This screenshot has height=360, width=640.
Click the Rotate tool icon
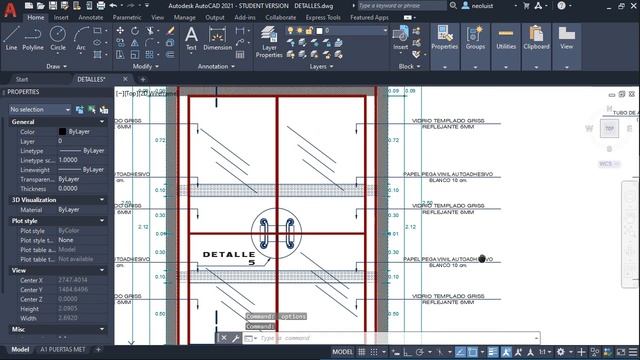[135, 31]
